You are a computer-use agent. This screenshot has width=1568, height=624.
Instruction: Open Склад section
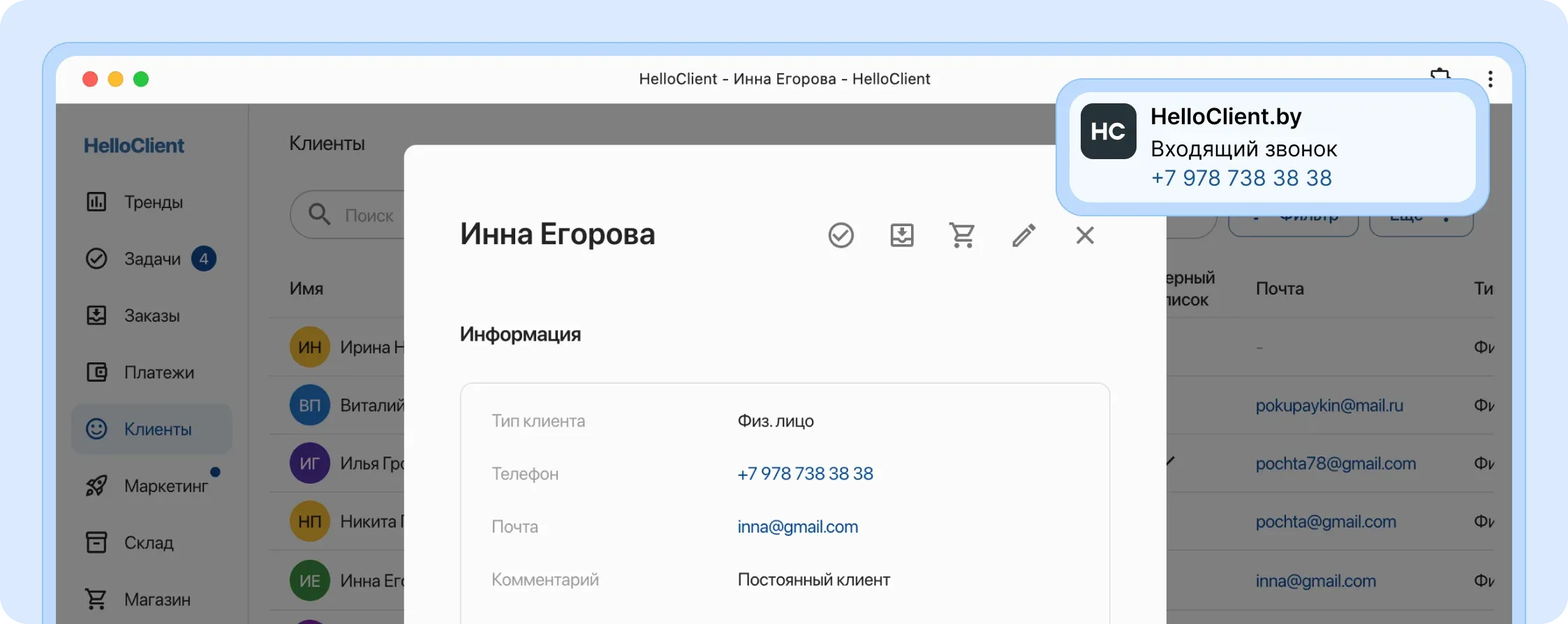(x=152, y=542)
